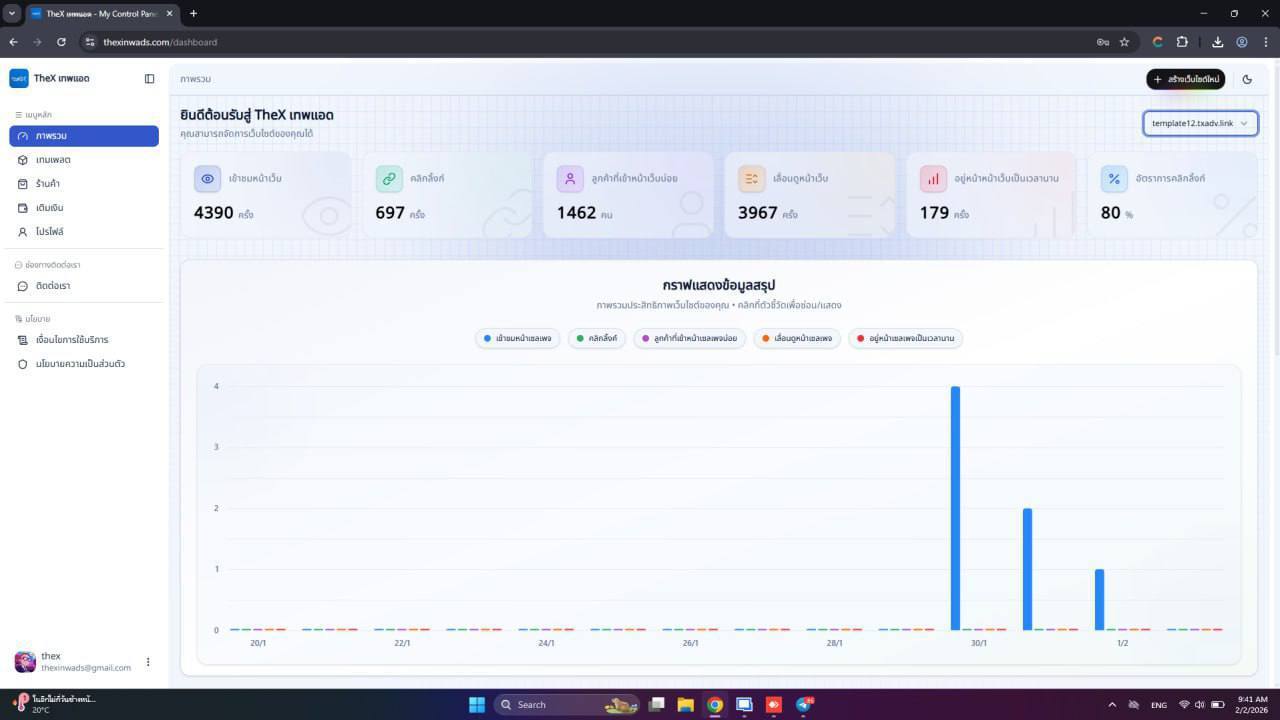Screen dimensions: 1280x720
Task: Toggle the blue เข้าชมหน้าแลนเพจ chart series
Action: click(517, 339)
